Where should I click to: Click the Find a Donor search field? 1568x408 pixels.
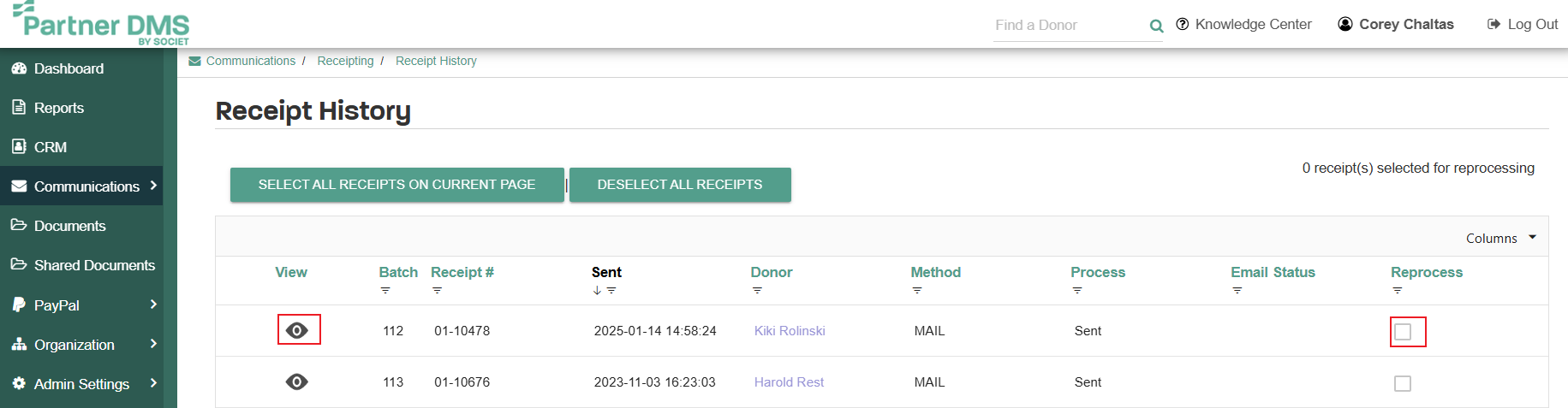click(x=1069, y=26)
